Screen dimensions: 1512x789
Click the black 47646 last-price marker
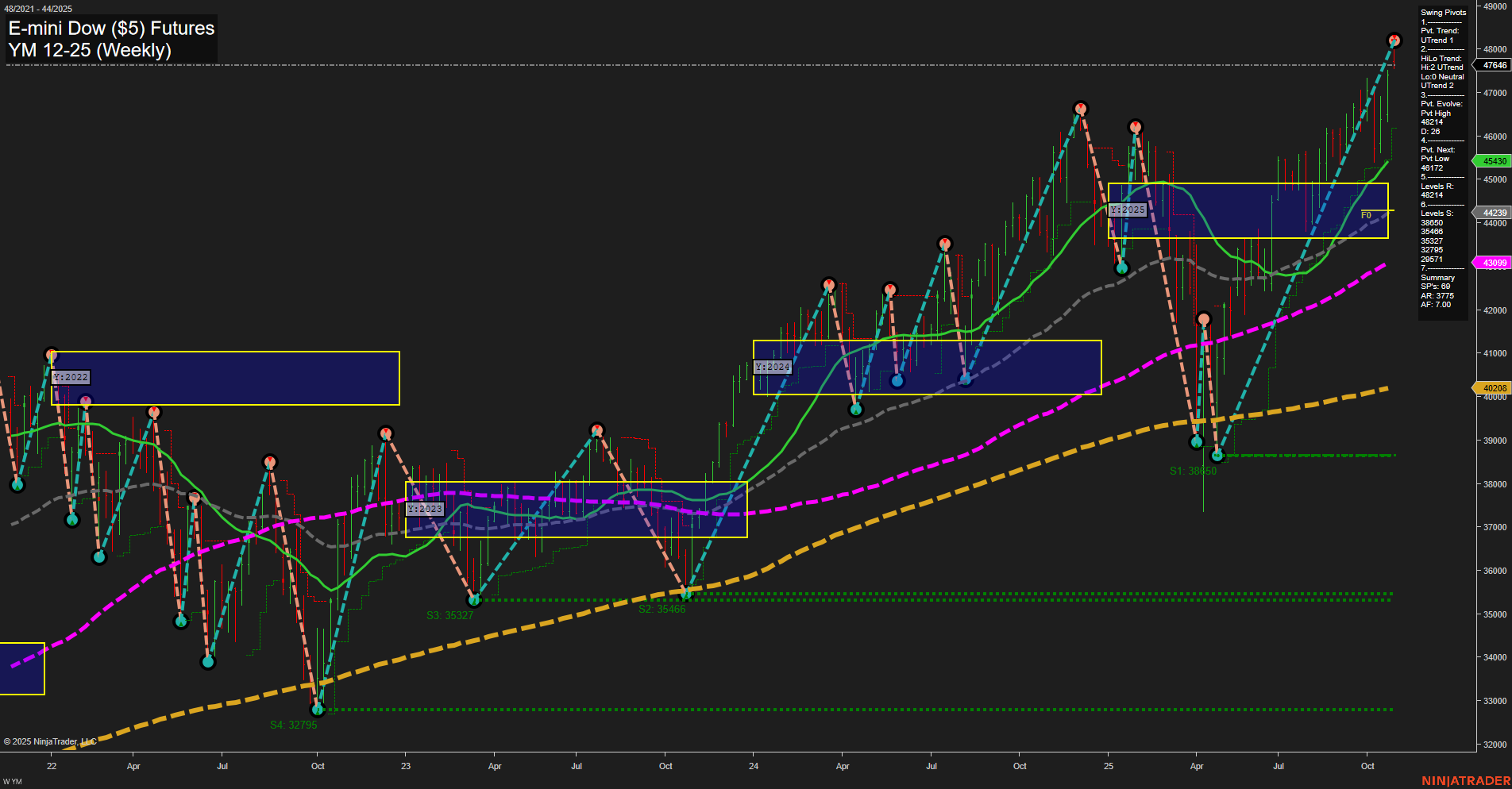1491,66
